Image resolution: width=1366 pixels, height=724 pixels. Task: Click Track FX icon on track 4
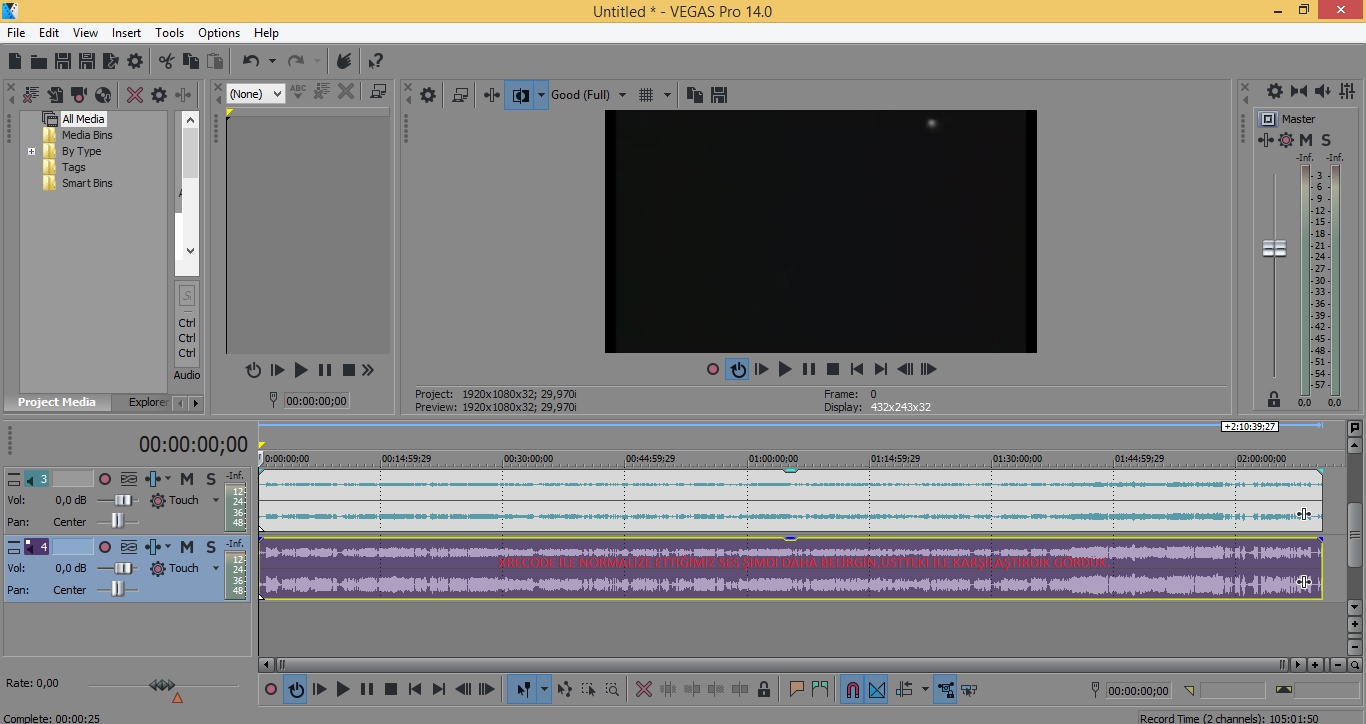(154, 547)
